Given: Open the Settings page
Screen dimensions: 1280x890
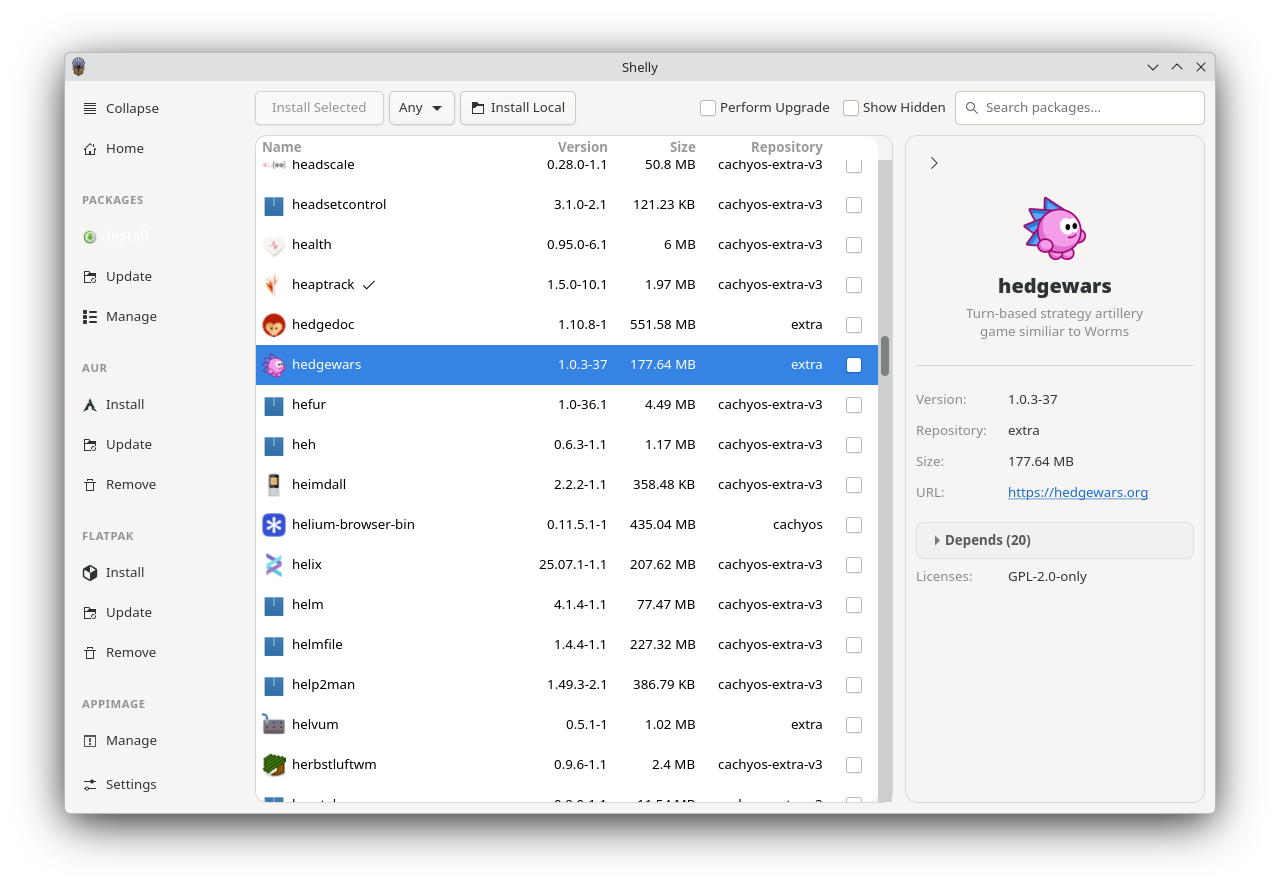Looking at the screenshot, I should point(129,784).
